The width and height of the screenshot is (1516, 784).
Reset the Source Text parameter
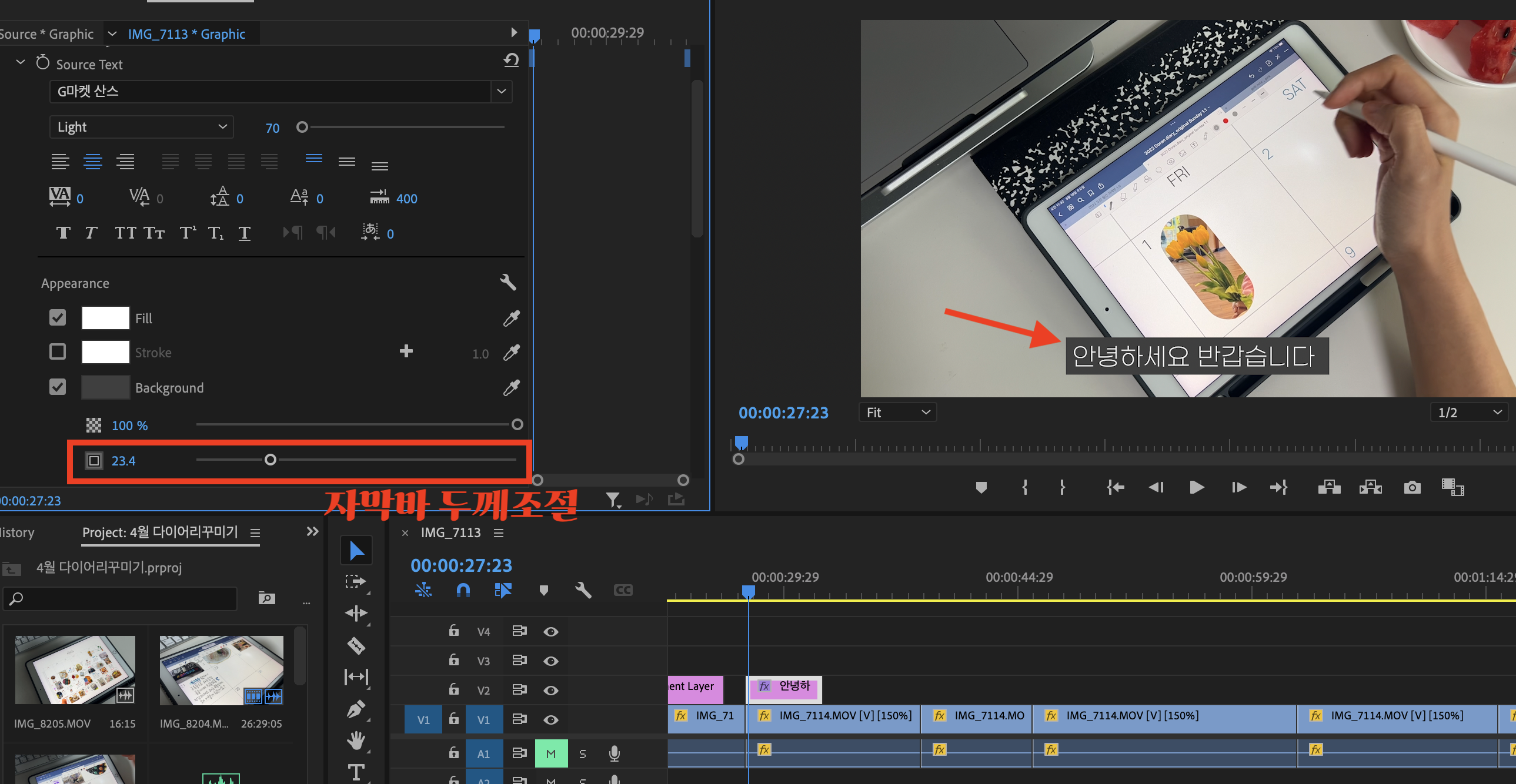point(511,61)
